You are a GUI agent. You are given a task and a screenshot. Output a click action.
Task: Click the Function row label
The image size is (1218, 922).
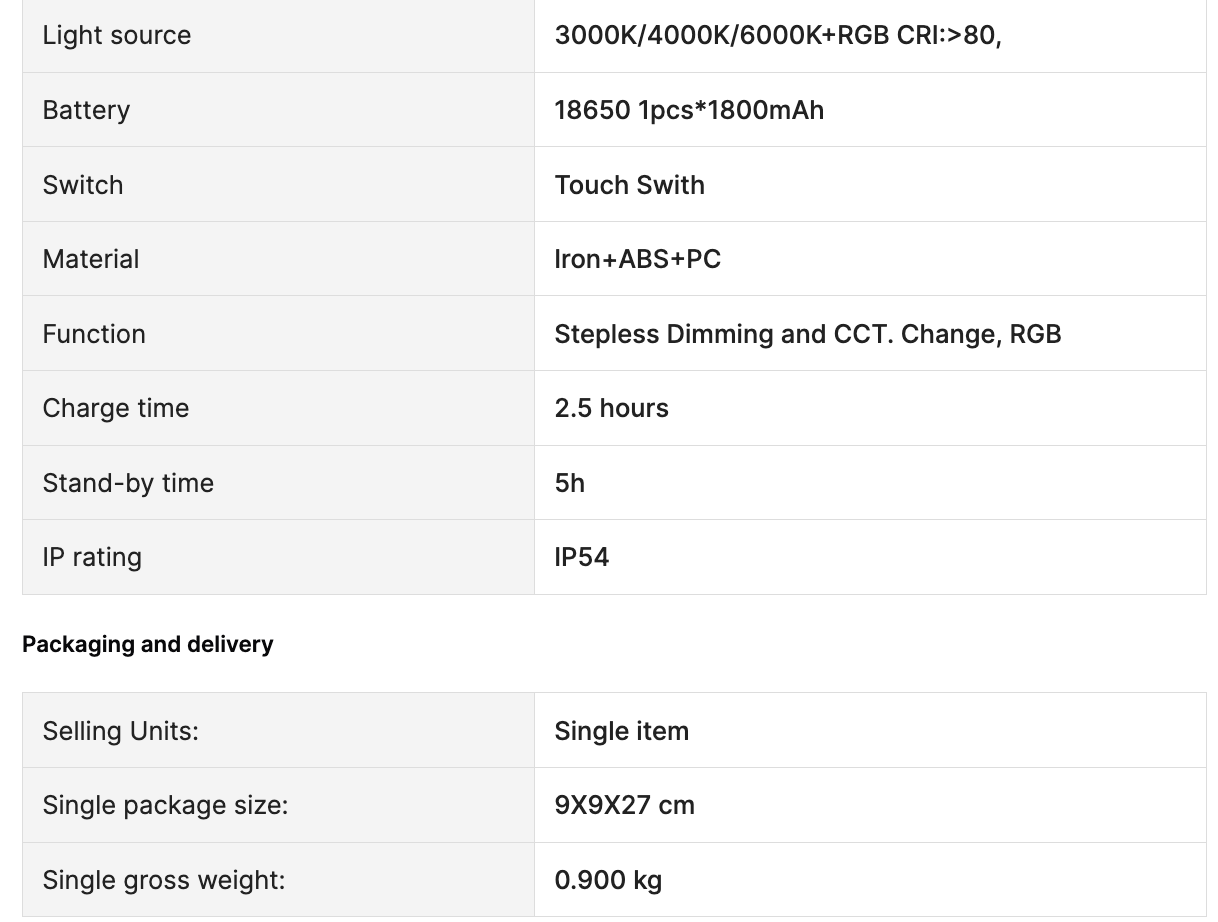click(x=94, y=334)
